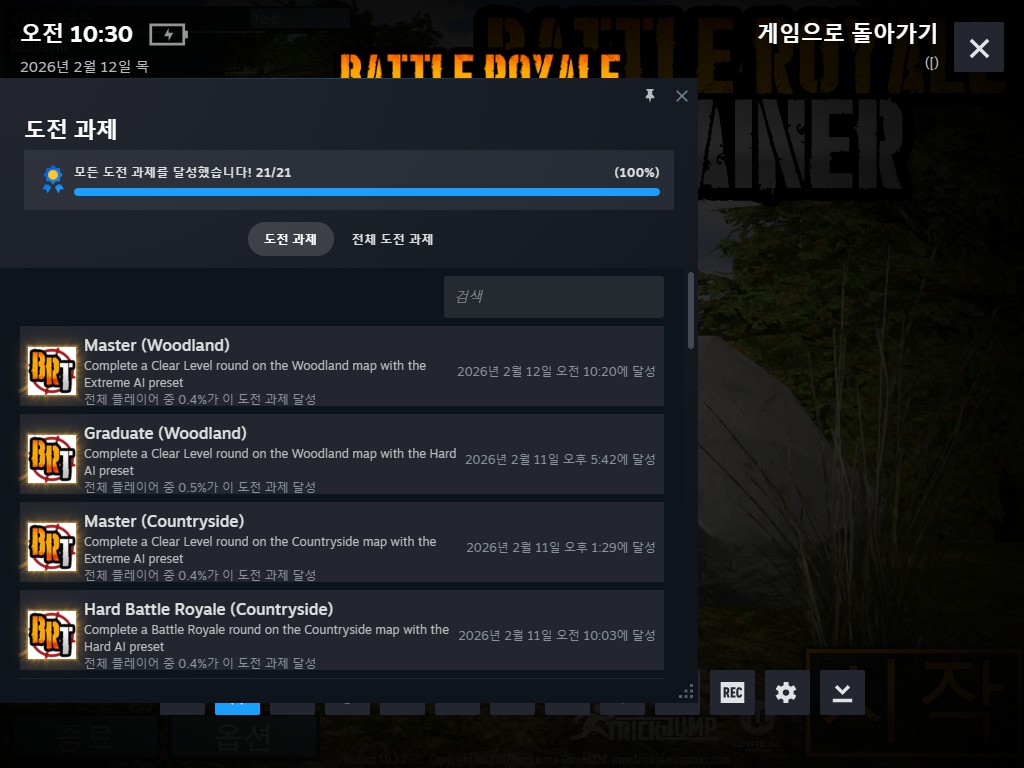Image resolution: width=1024 pixels, height=768 pixels.
Task: Click the overlay resize grip icon
Action: point(686,692)
